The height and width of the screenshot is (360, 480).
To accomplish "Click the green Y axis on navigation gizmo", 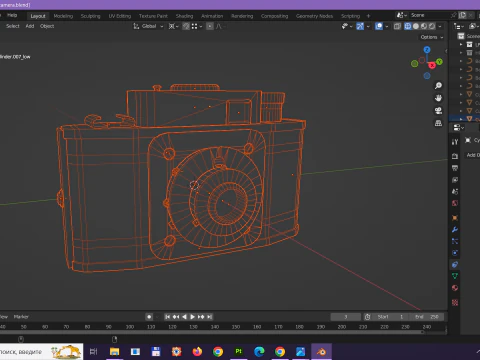I will tap(439, 62).
